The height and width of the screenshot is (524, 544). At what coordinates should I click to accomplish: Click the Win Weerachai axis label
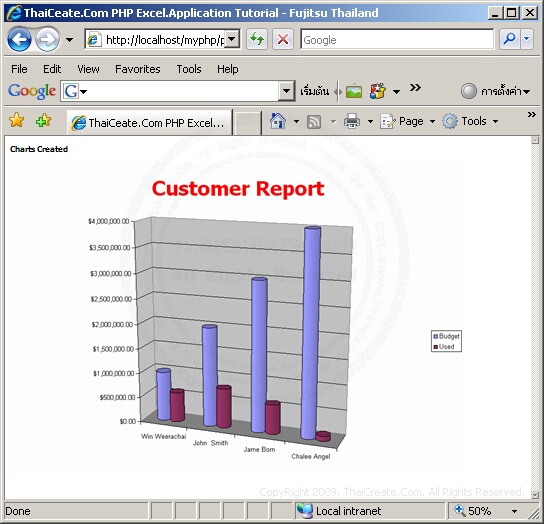tap(163, 436)
